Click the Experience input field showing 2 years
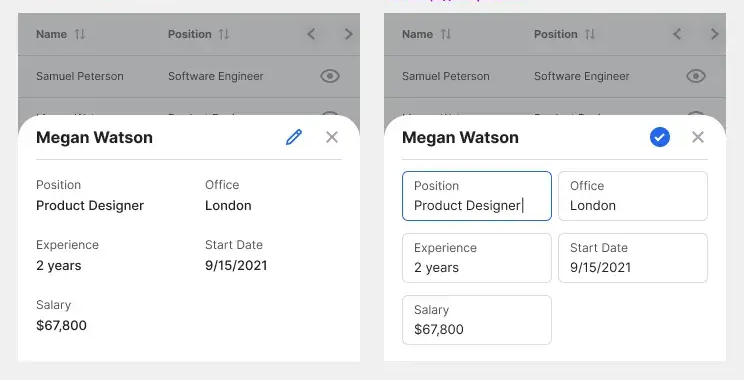744x380 pixels. (x=477, y=258)
